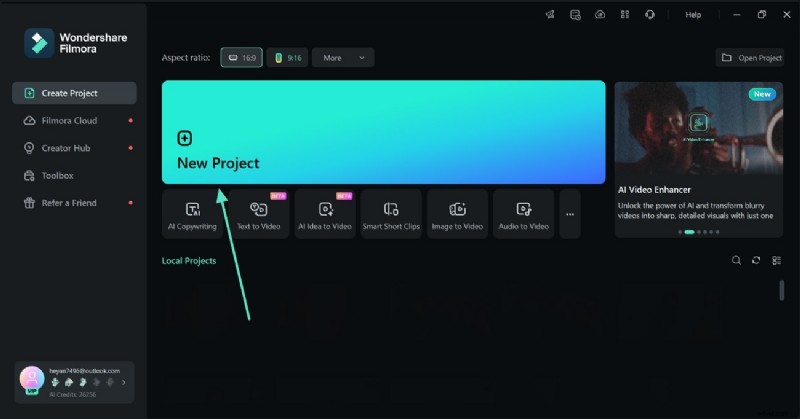Open Creator Hub in sidebar
The image size is (800, 419).
[x=74, y=148]
